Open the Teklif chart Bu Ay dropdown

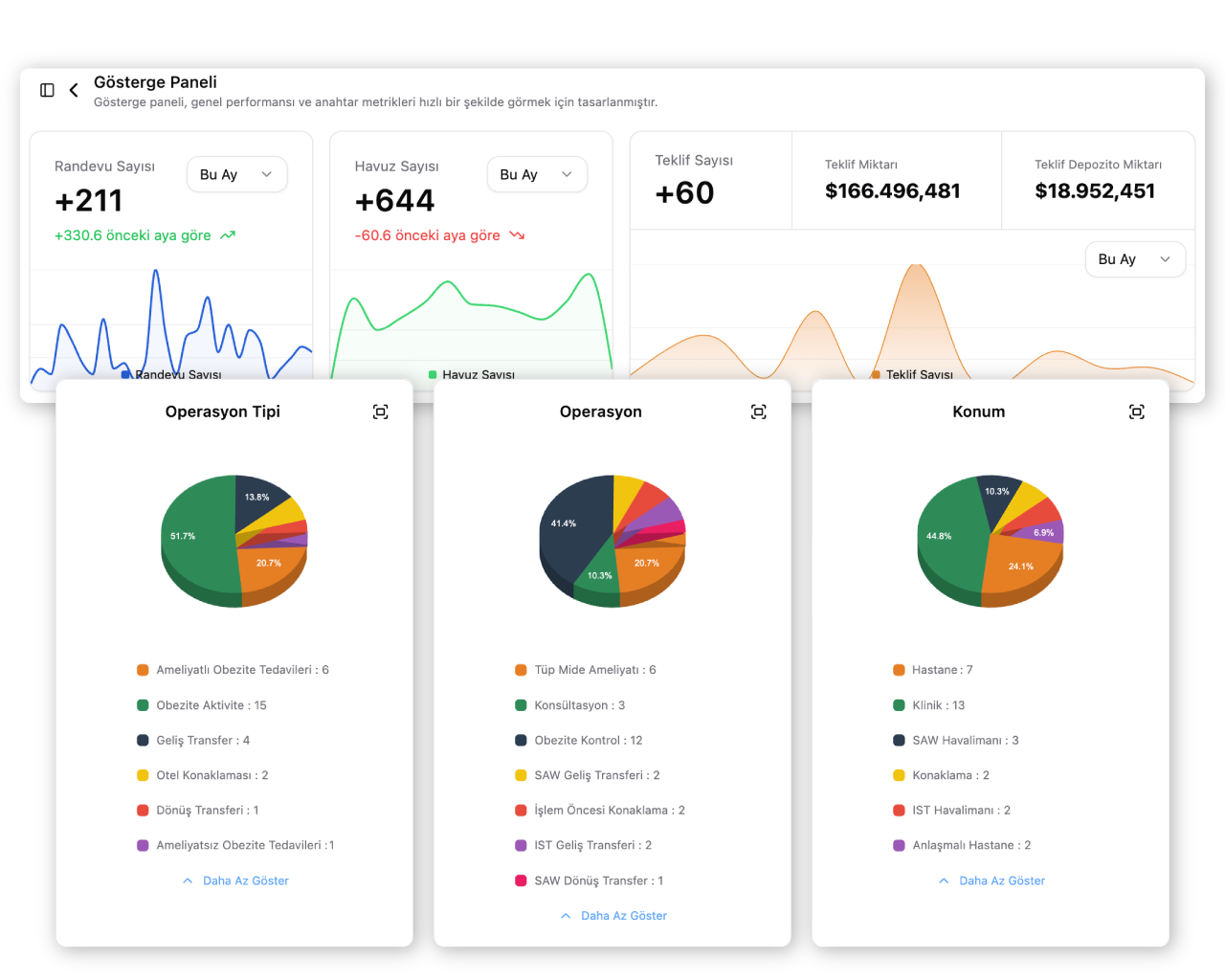(1135, 259)
